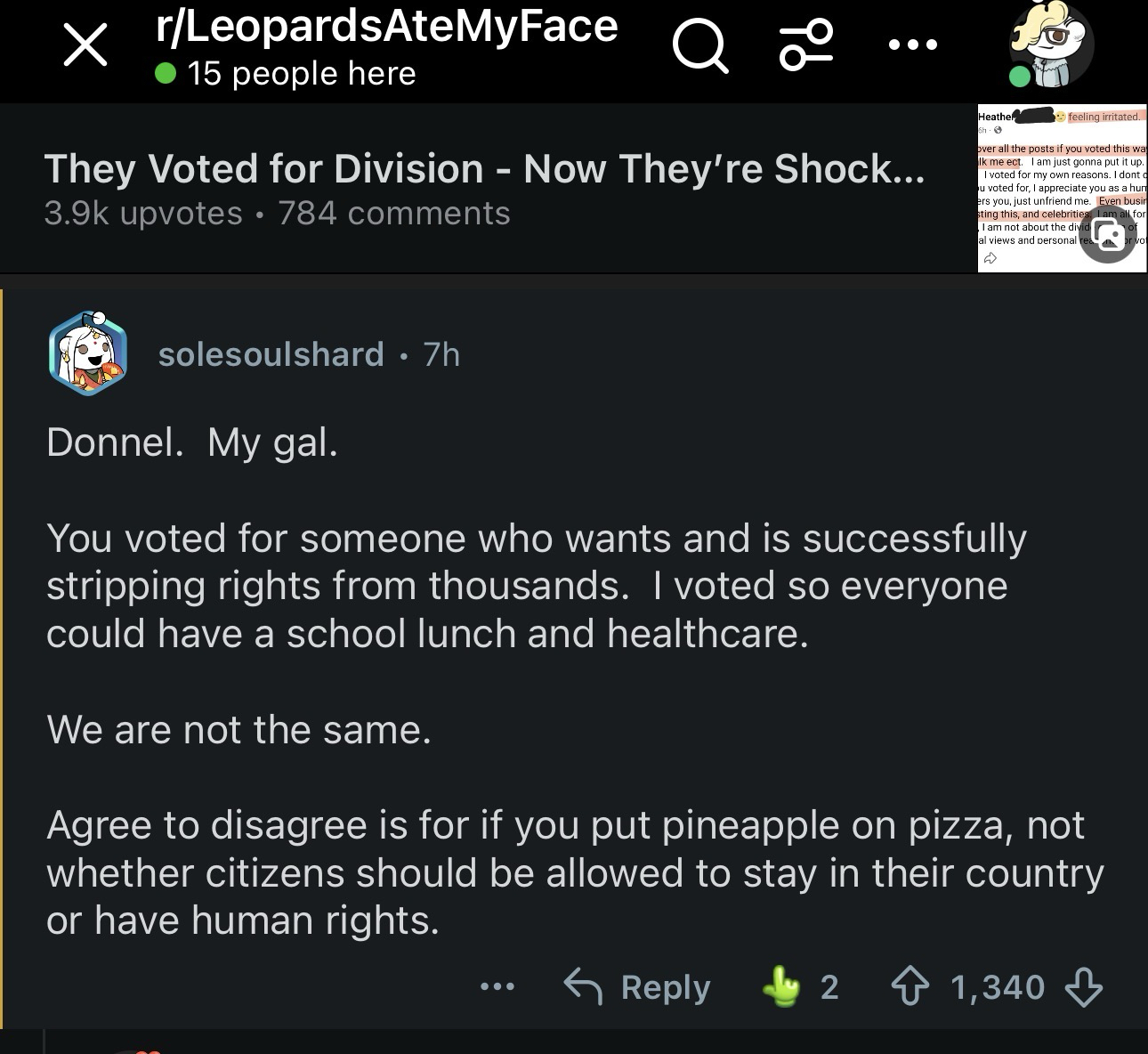Open the search magnifier icon
1148x1054 pixels.
(x=700, y=45)
